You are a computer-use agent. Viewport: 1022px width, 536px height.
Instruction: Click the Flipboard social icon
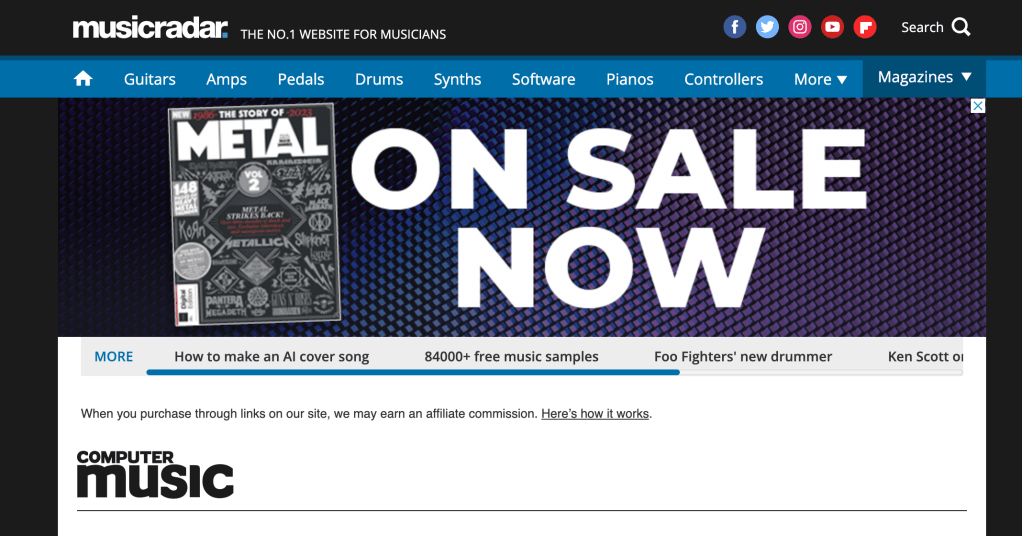point(865,27)
